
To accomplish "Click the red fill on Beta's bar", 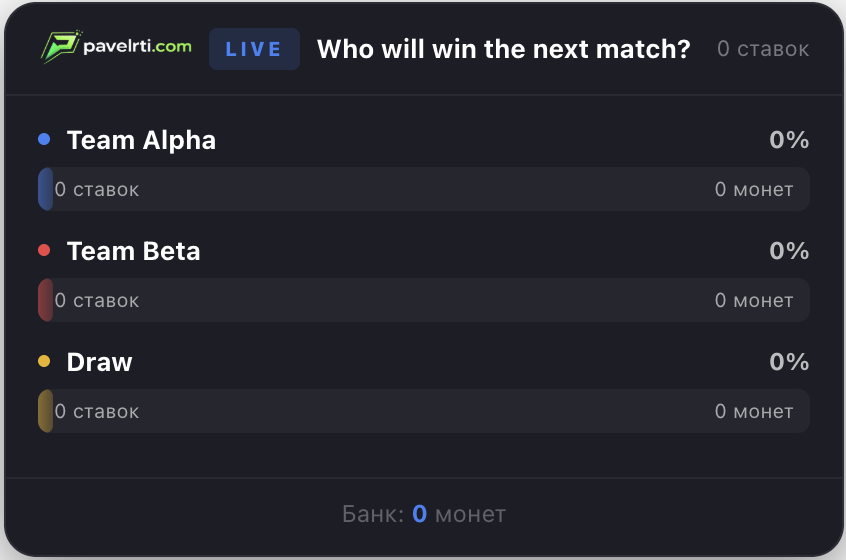I will (45, 300).
